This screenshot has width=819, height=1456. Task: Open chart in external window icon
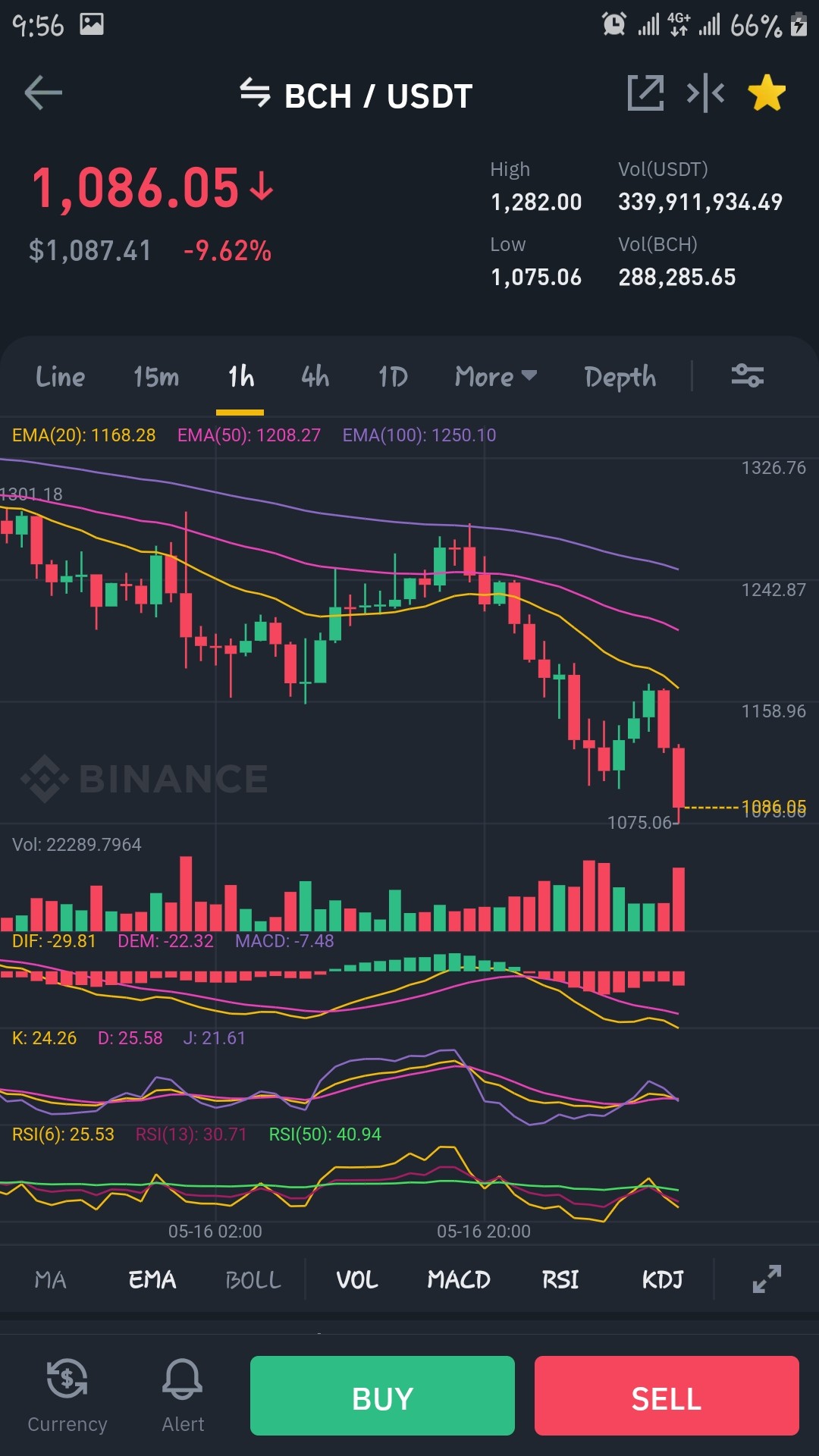point(645,93)
